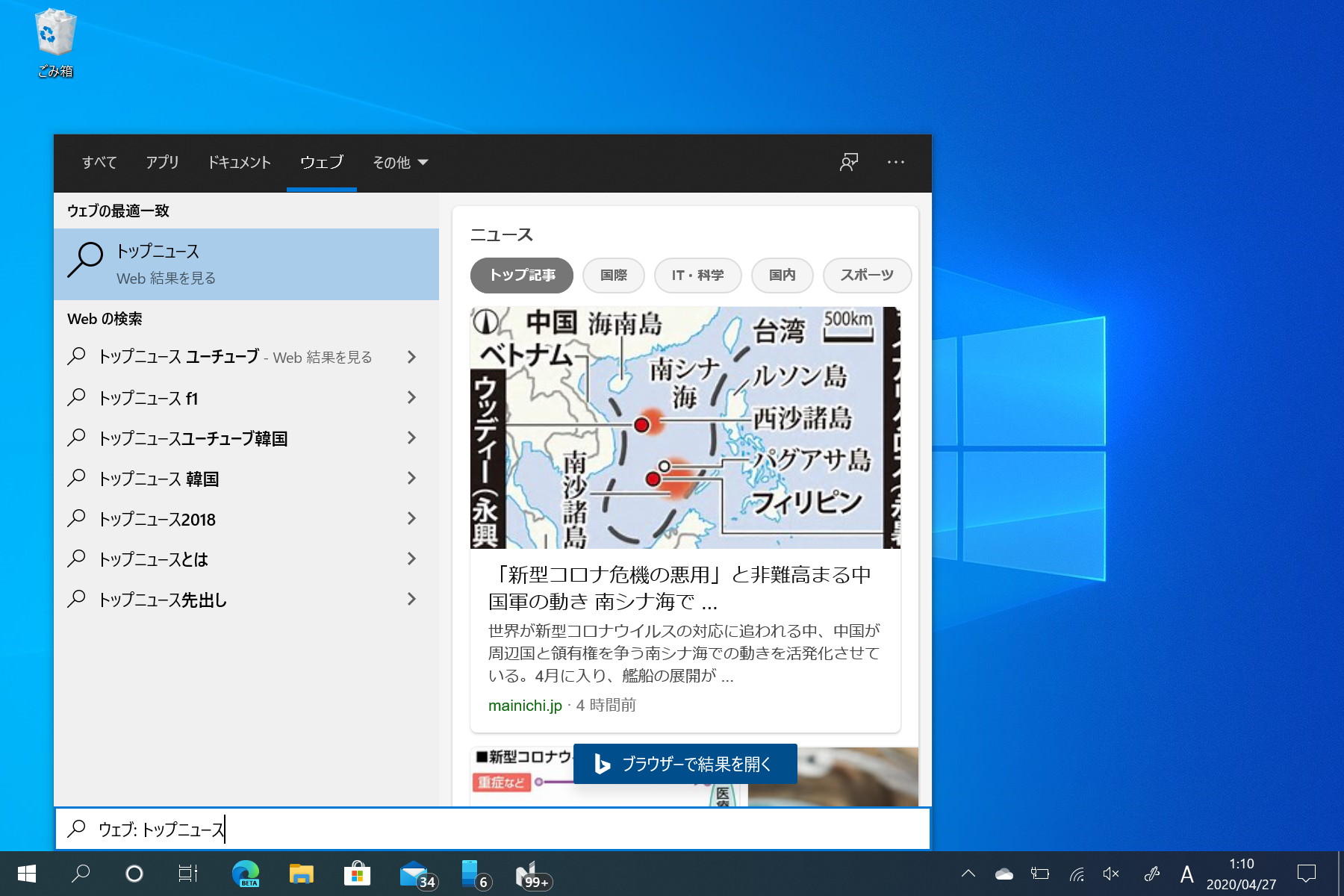Launch the Microsoft Store from the taskbar
Viewport: 1344px width, 896px height.
(x=358, y=874)
